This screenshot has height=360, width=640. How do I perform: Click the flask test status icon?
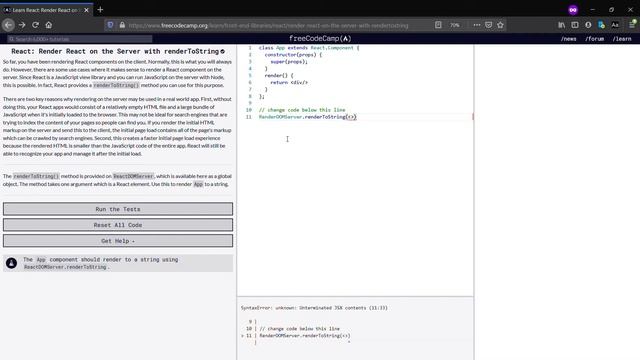click(11, 263)
